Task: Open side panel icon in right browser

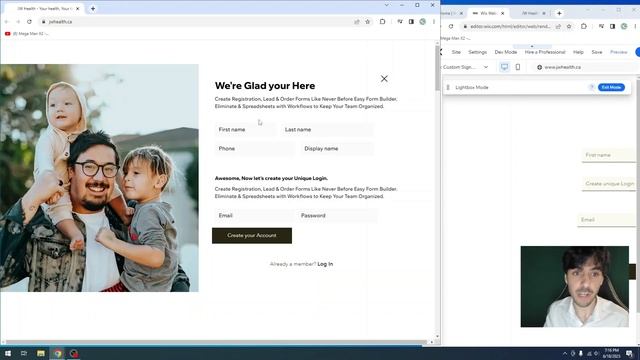Action: [612, 26]
